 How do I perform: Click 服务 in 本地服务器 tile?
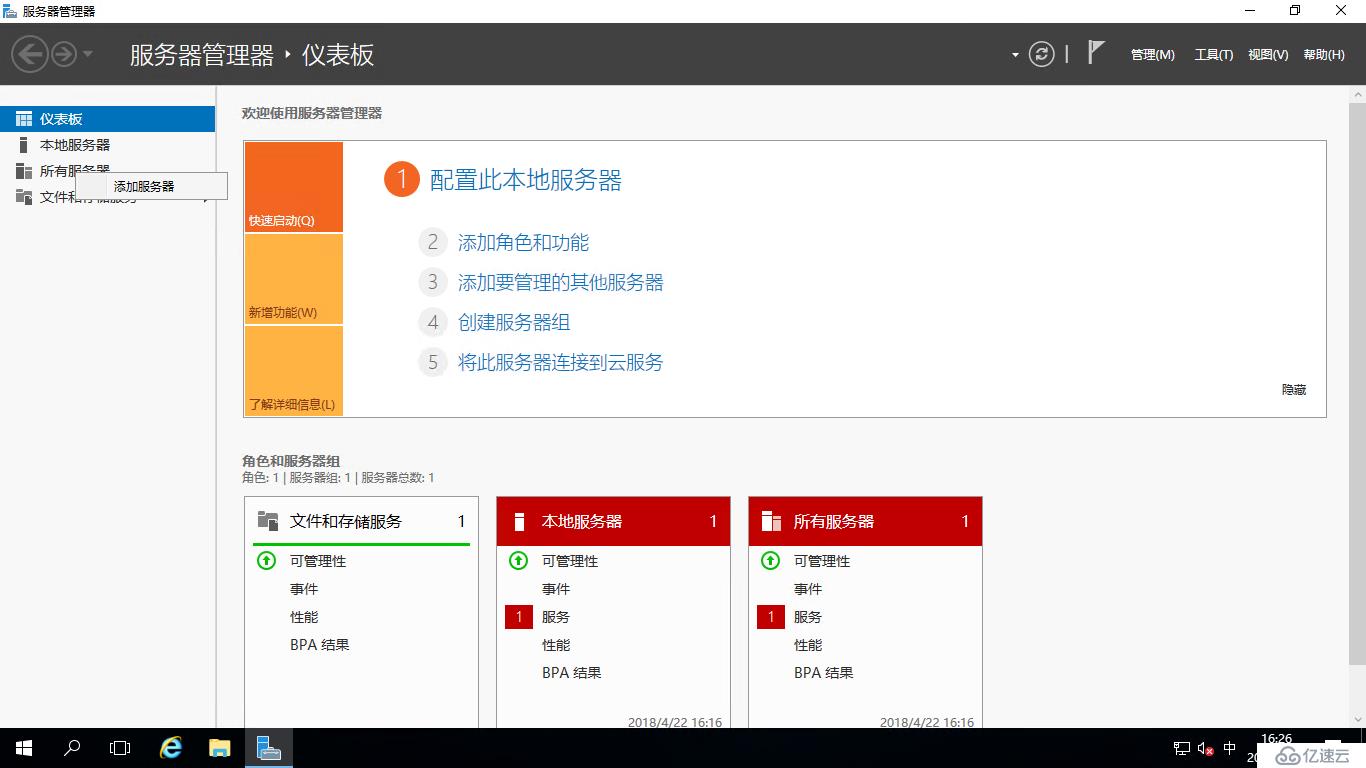click(x=556, y=617)
